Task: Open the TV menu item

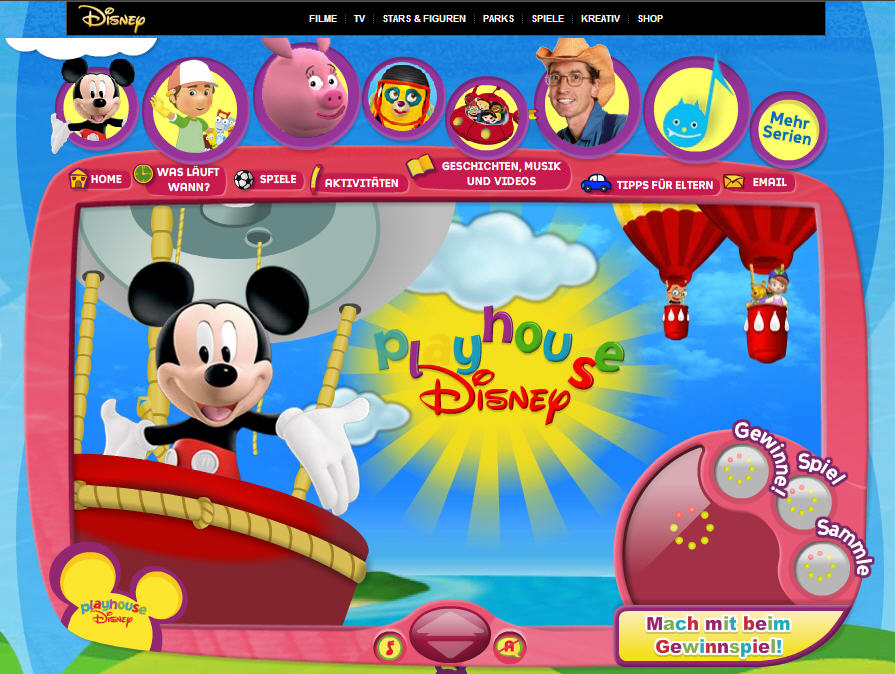Action: tap(359, 18)
